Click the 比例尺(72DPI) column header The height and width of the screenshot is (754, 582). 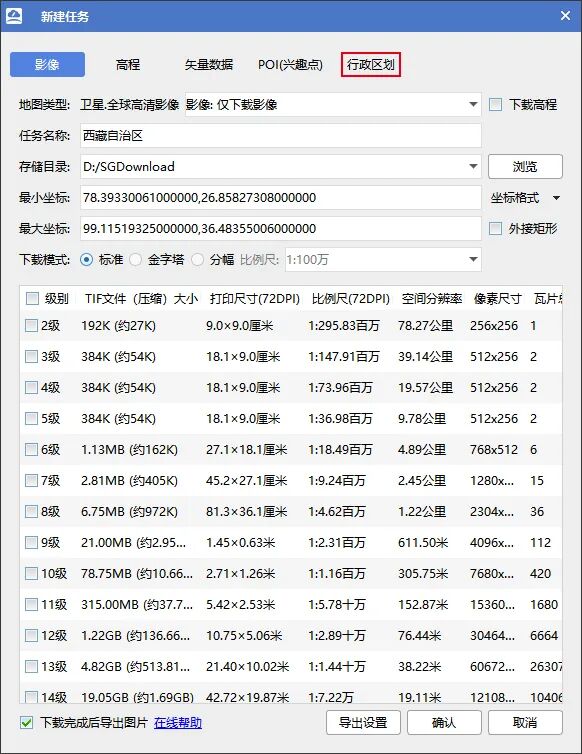(351, 299)
